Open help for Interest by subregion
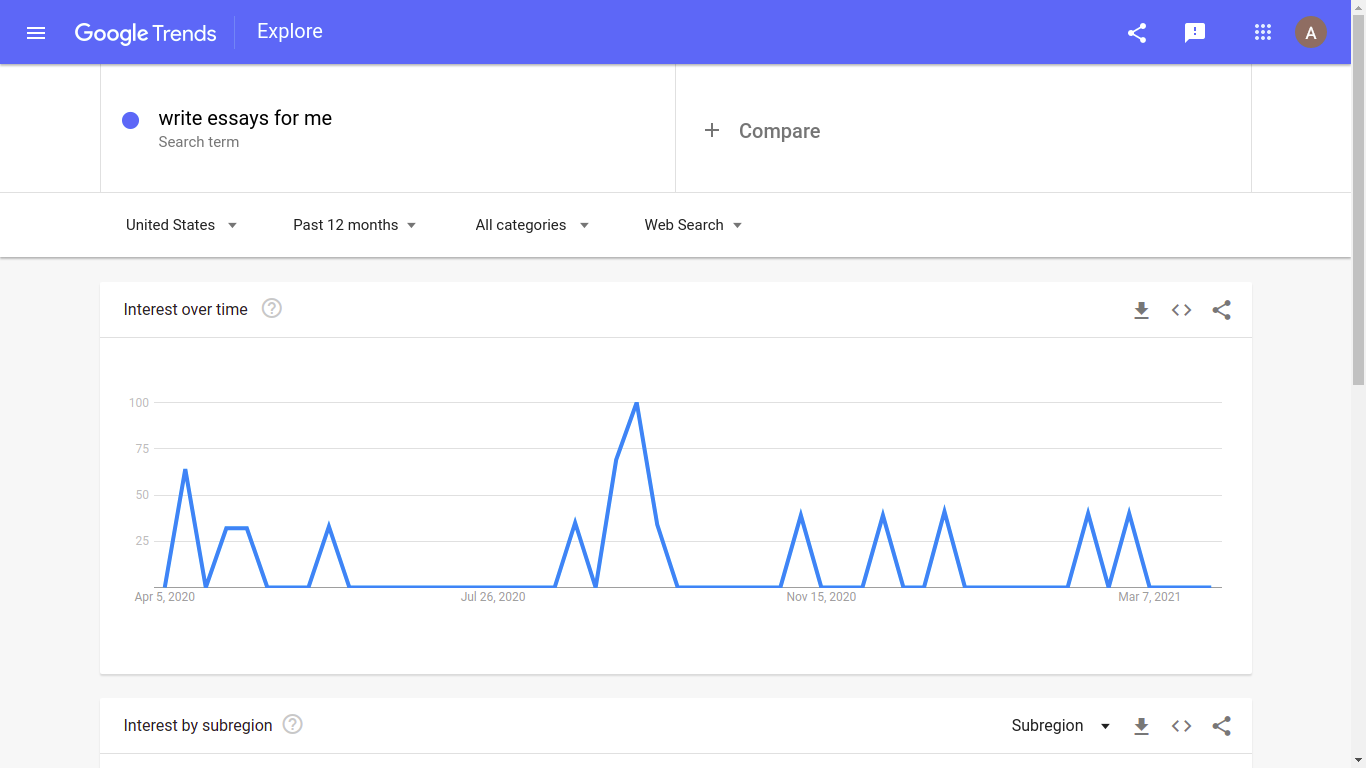Screen dimensions: 1366x768 point(293,725)
